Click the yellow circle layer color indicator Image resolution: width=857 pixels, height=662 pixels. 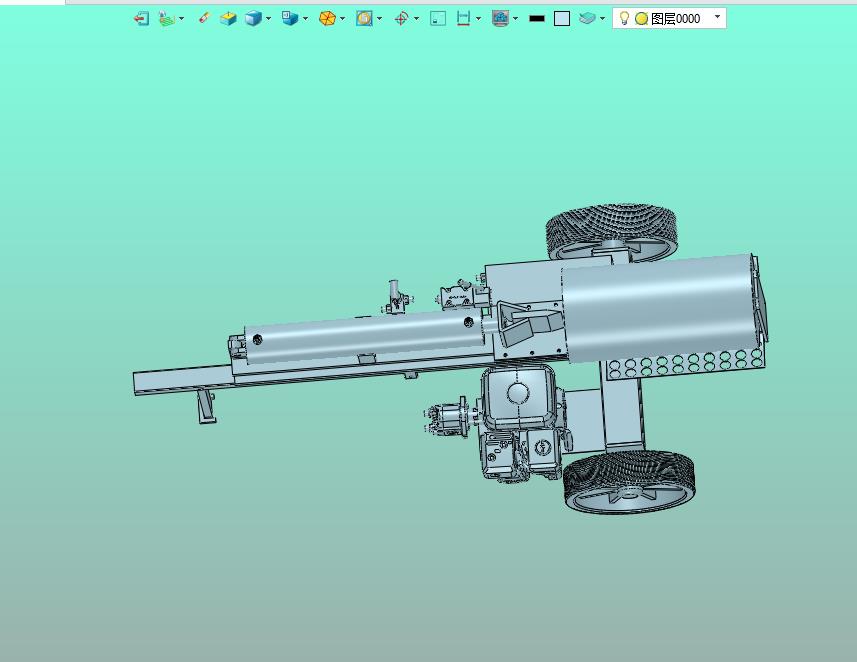[642, 19]
